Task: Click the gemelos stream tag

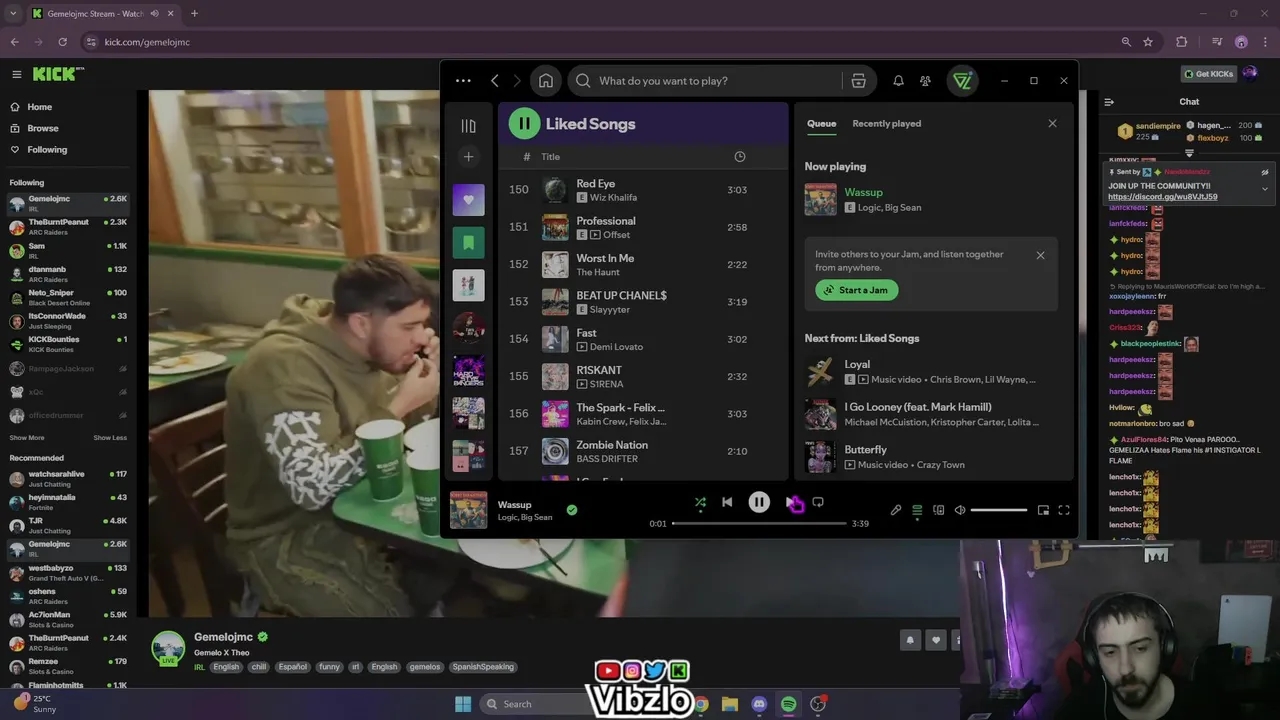Action: (x=424, y=667)
